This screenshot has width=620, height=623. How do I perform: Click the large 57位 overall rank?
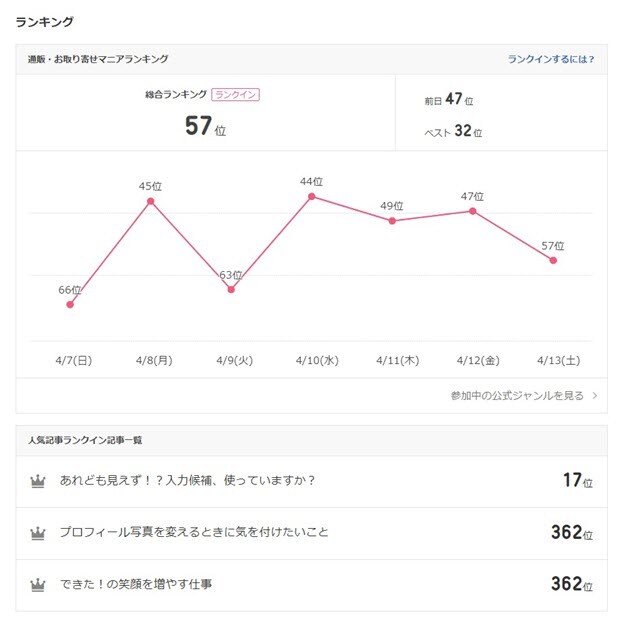(x=205, y=126)
